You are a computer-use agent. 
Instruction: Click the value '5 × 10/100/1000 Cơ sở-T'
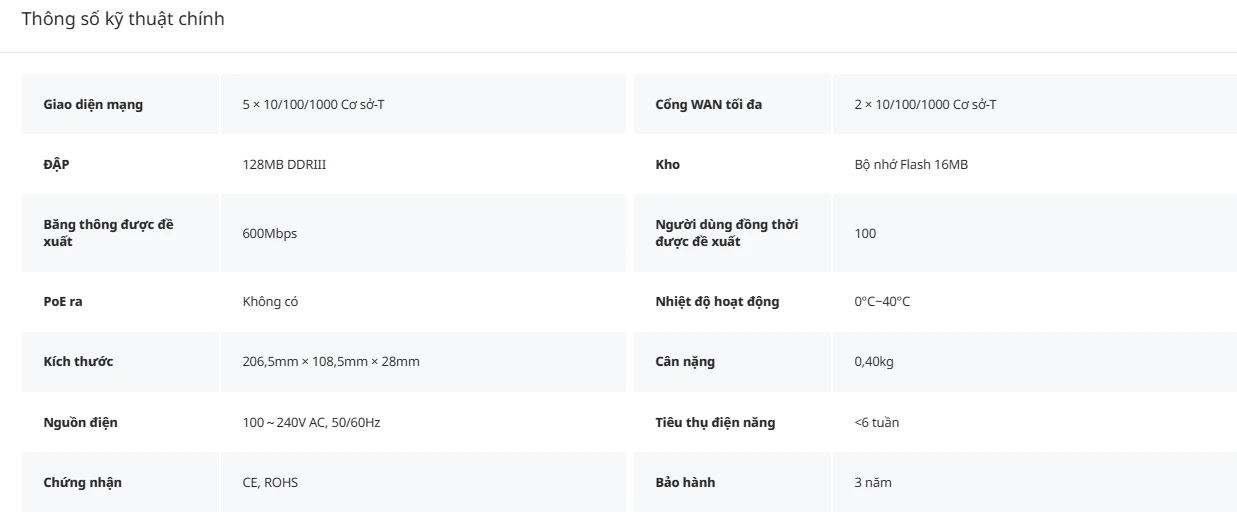tap(313, 104)
